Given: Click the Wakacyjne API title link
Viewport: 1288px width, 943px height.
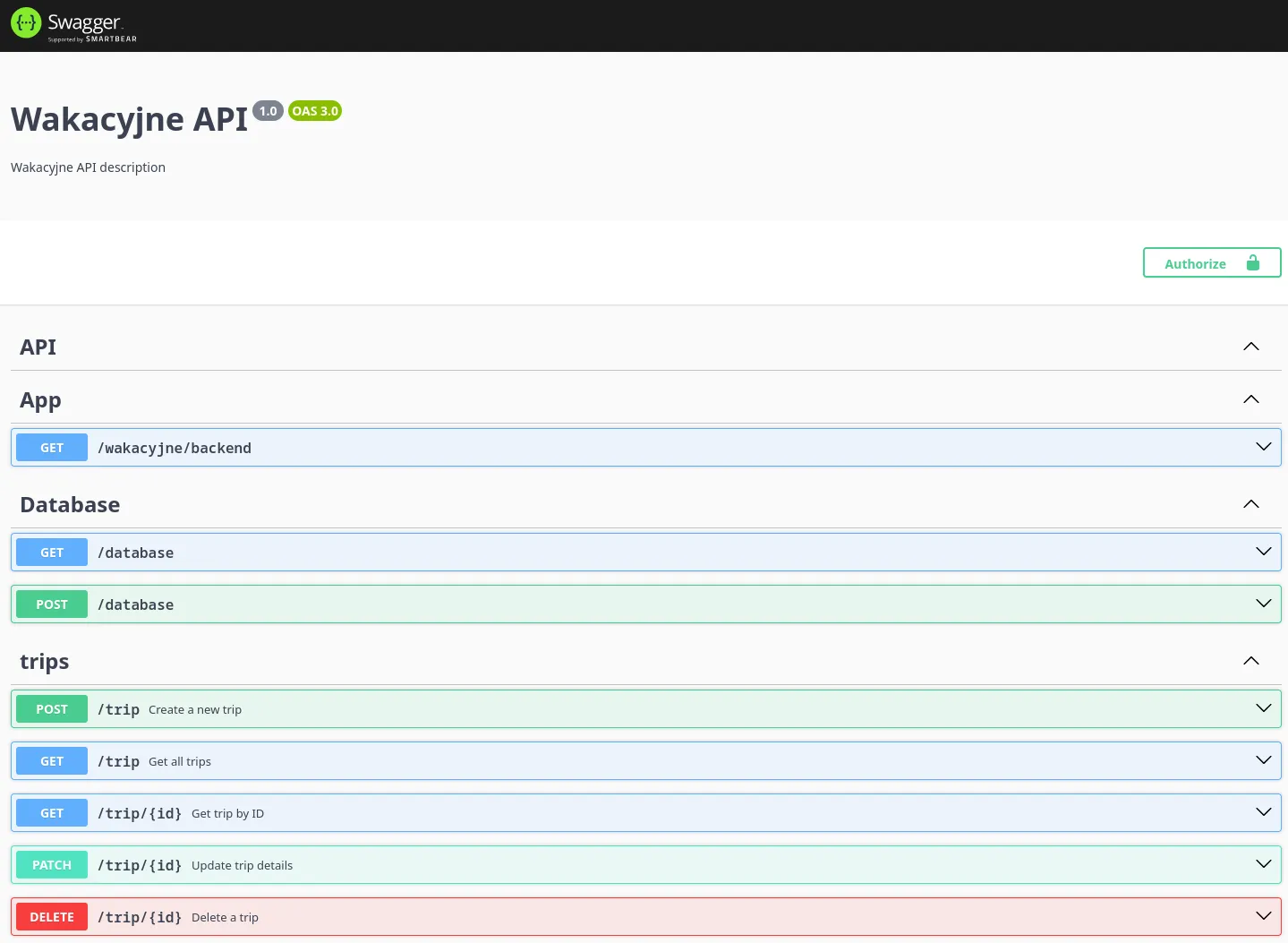Looking at the screenshot, I should [129, 117].
